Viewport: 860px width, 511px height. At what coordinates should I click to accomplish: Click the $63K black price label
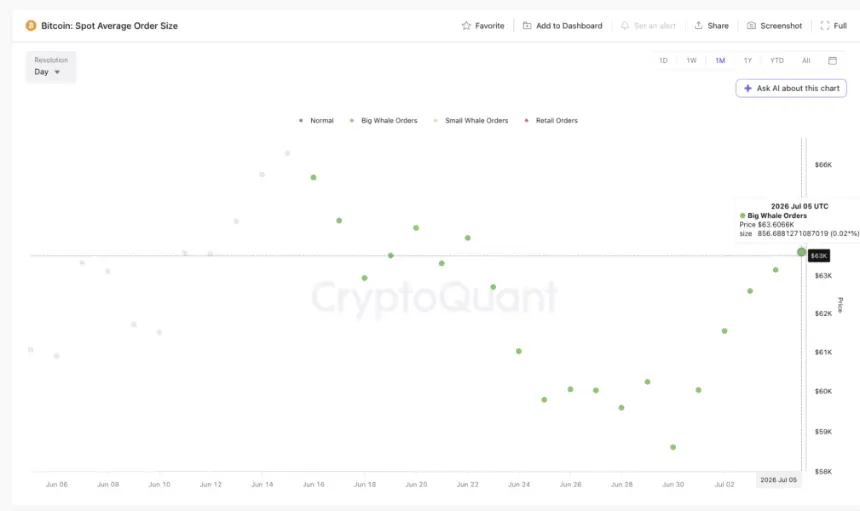(x=819, y=256)
